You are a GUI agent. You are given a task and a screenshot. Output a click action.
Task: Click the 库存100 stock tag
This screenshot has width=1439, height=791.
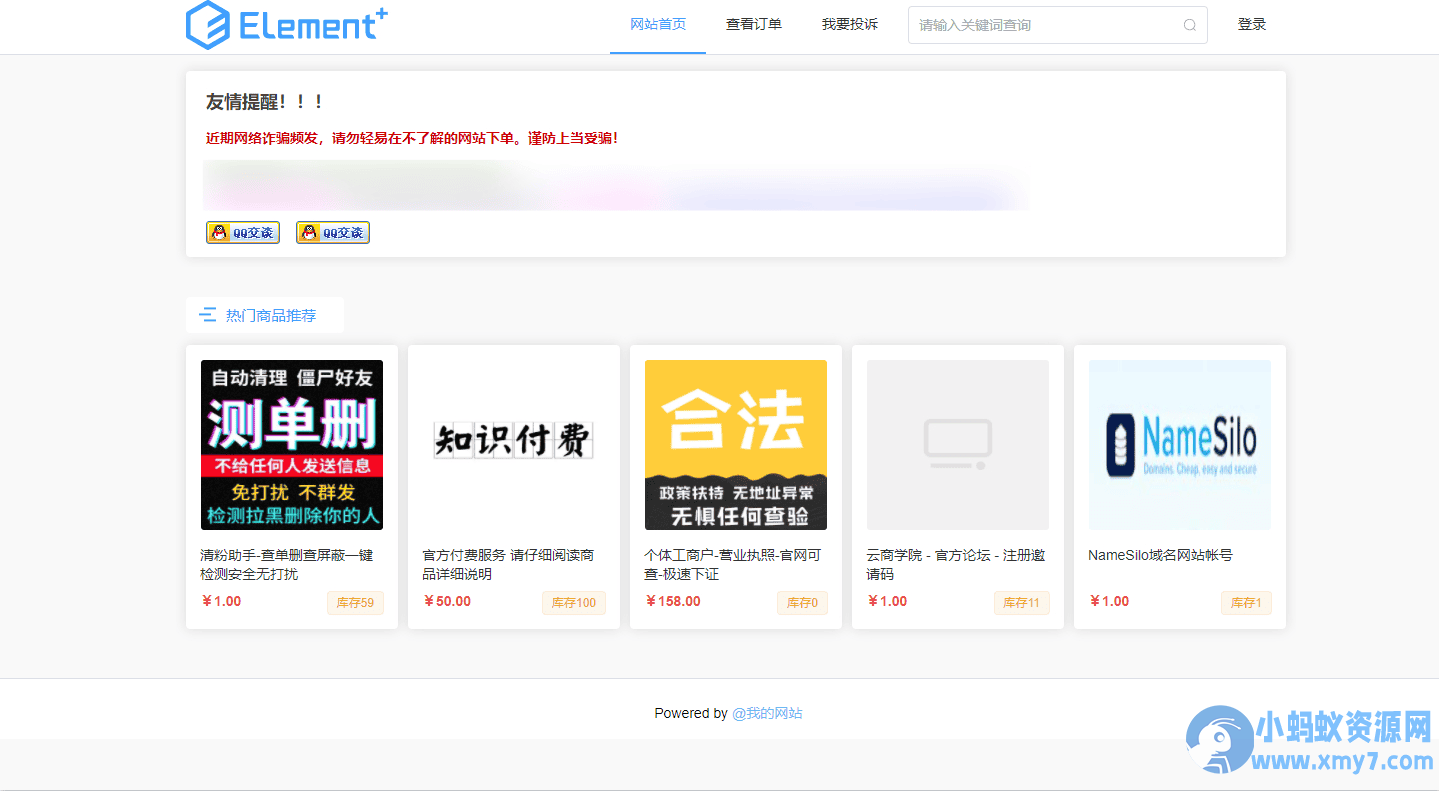point(574,603)
